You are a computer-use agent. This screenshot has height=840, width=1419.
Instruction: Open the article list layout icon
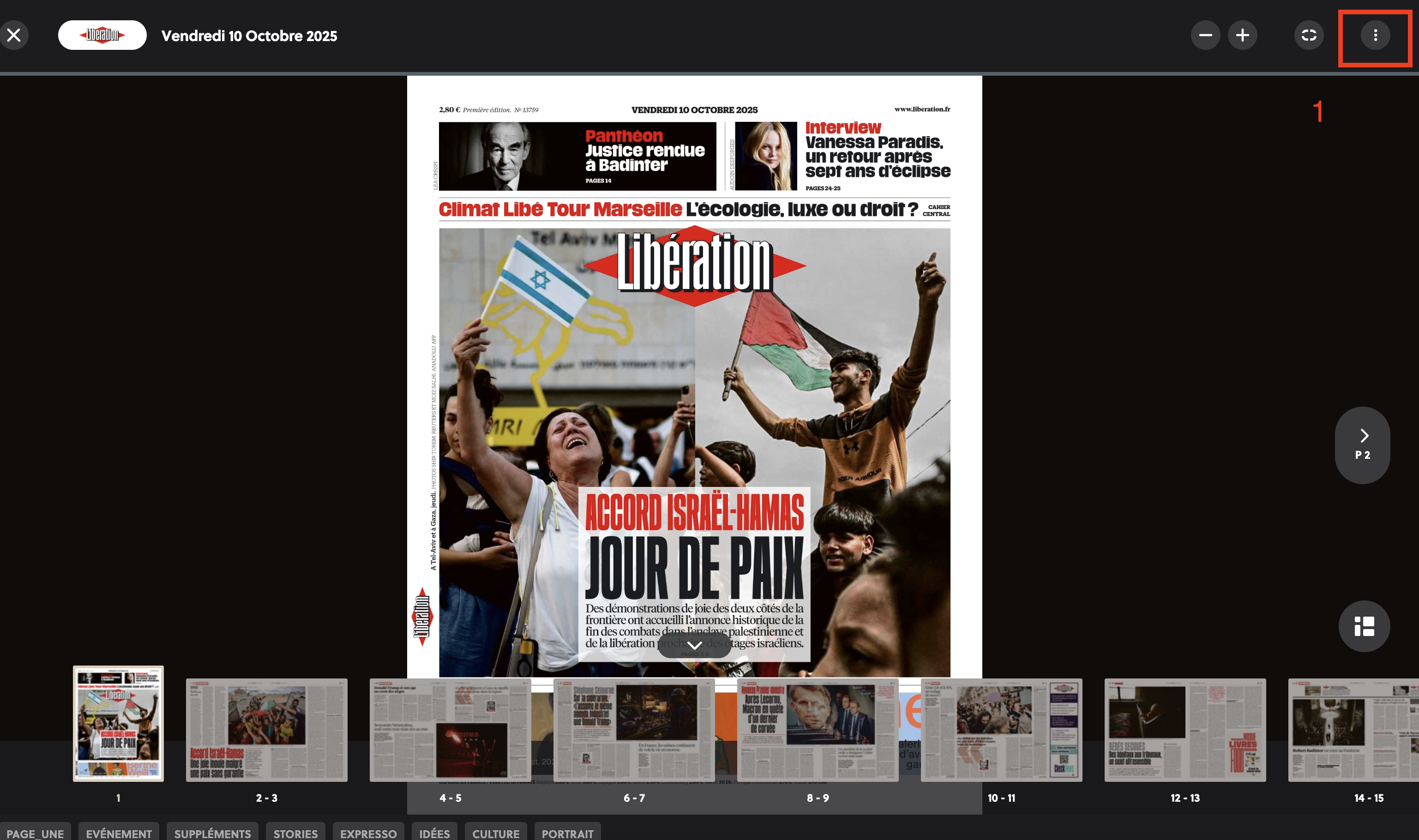pos(1364,626)
